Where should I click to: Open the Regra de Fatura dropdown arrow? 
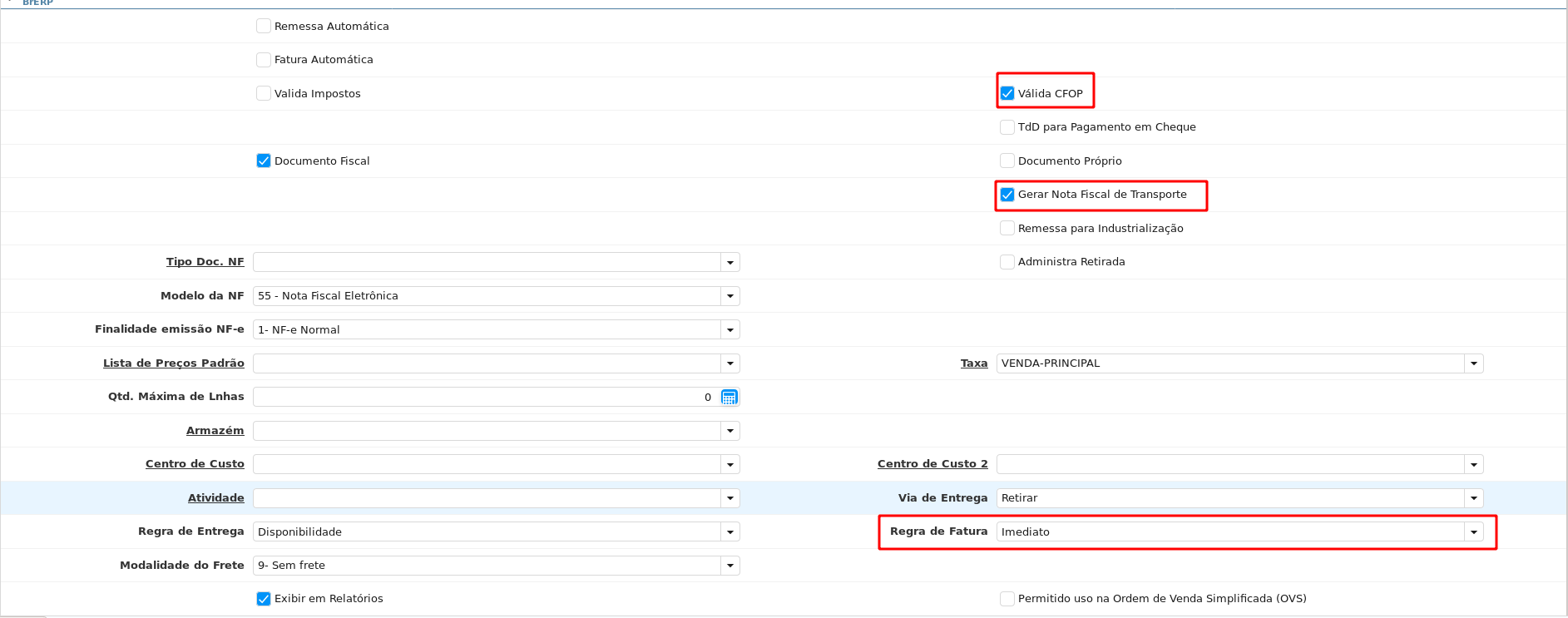(x=1473, y=532)
